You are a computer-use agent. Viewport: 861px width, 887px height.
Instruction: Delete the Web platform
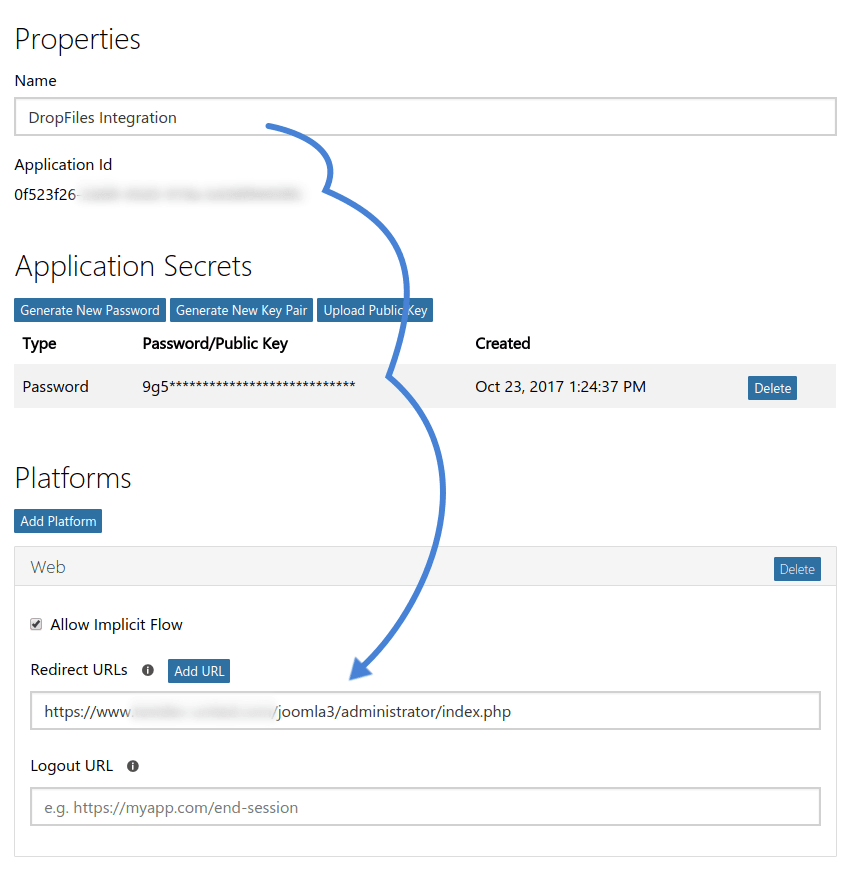click(797, 569)
